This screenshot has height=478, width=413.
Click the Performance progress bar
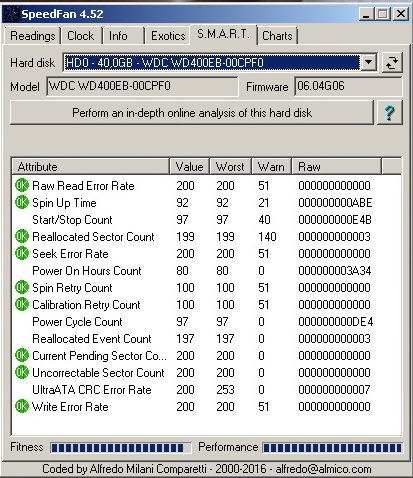pyautogui.click(x=333, y=448)
